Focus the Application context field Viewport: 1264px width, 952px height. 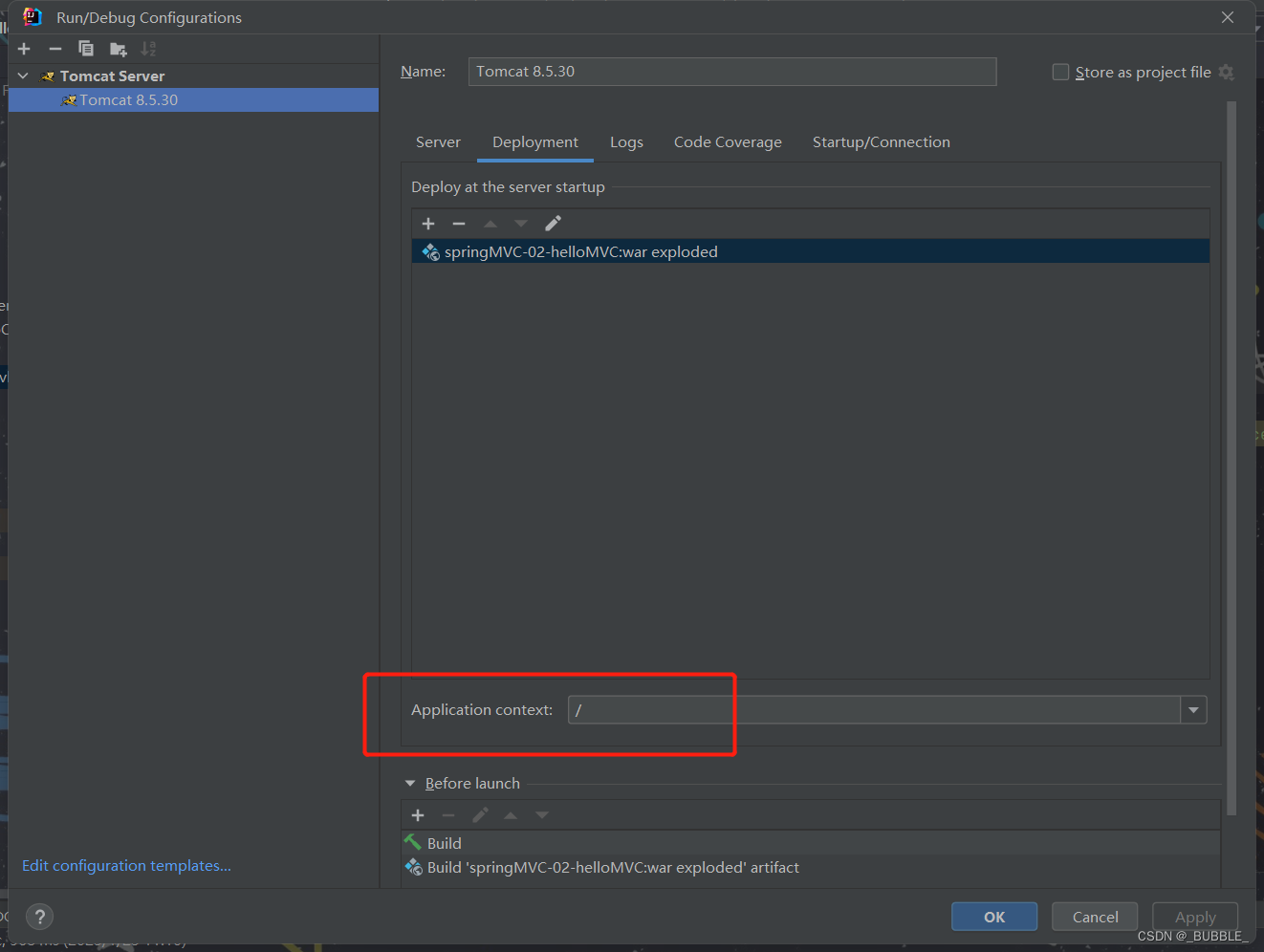point(875,710)
